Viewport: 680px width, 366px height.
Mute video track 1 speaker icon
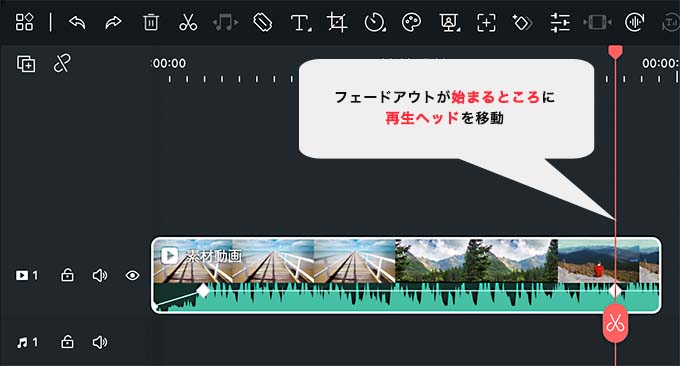pyautogui.click(x=100, y=275)
